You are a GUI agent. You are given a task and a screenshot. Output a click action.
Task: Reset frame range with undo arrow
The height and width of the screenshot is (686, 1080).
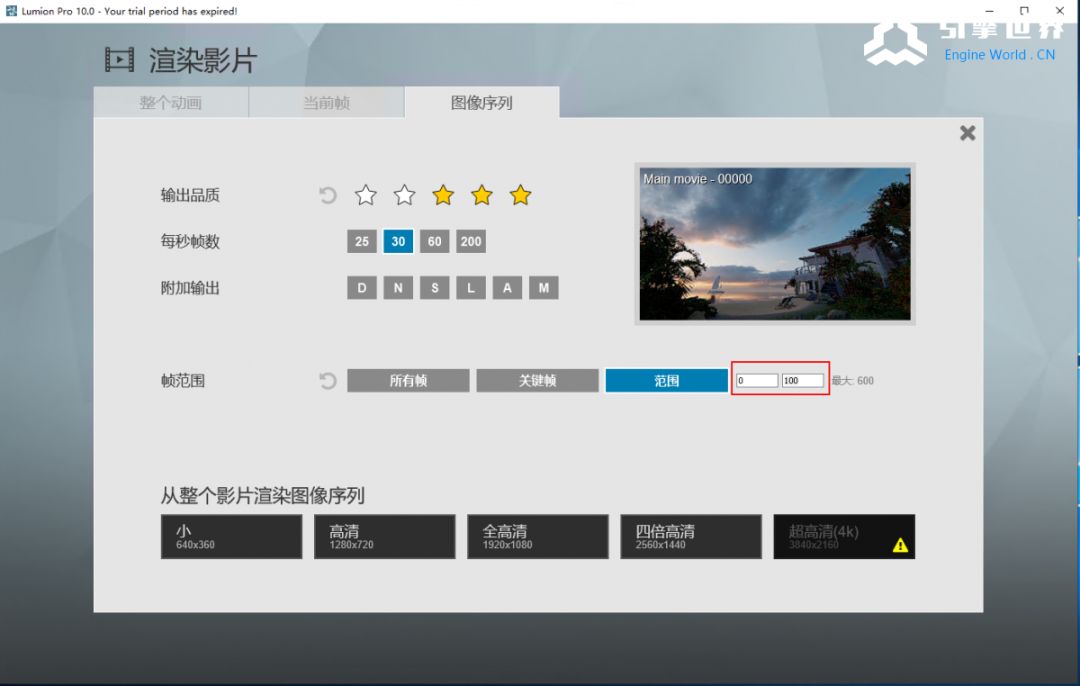pos(328,380)
